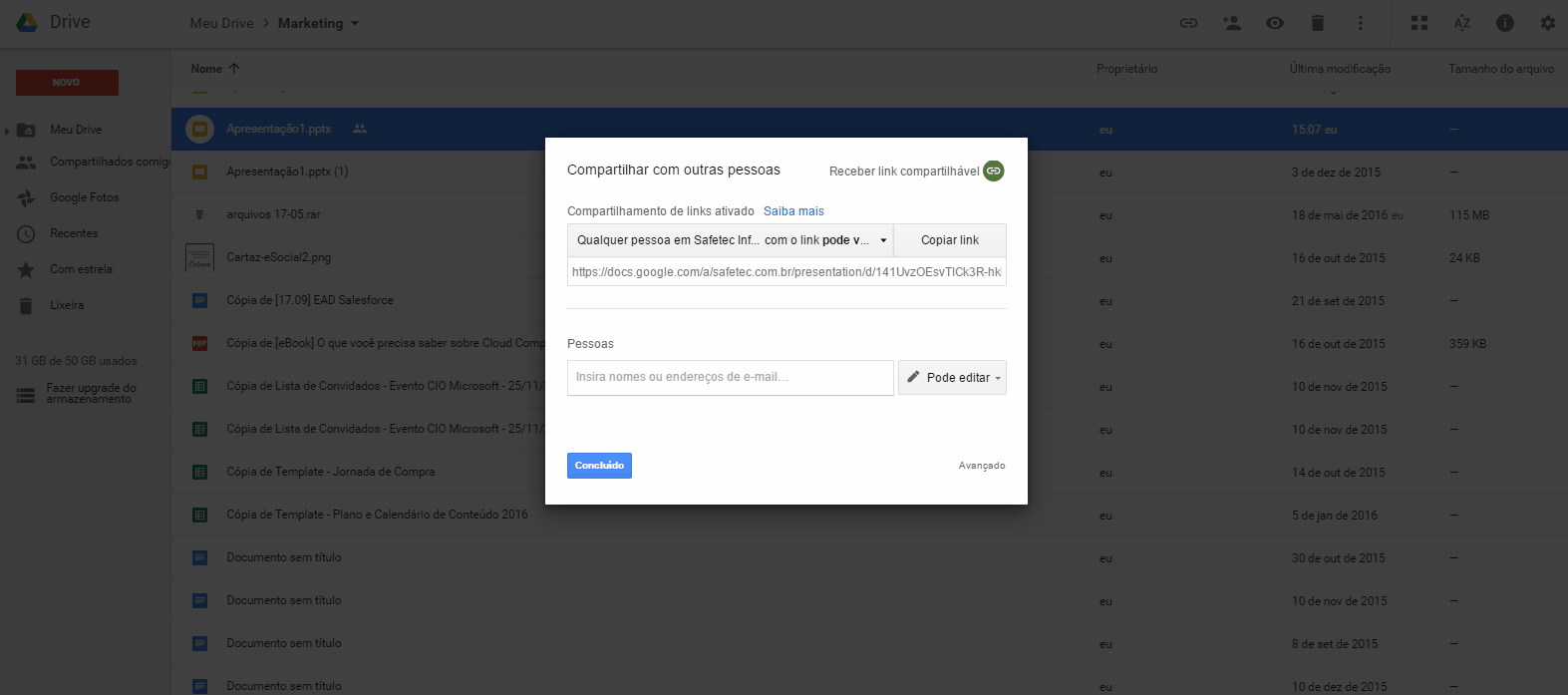
Task: Click the Receber link compartilhável text
Action: pyautogui.click(x=904, y=172)
